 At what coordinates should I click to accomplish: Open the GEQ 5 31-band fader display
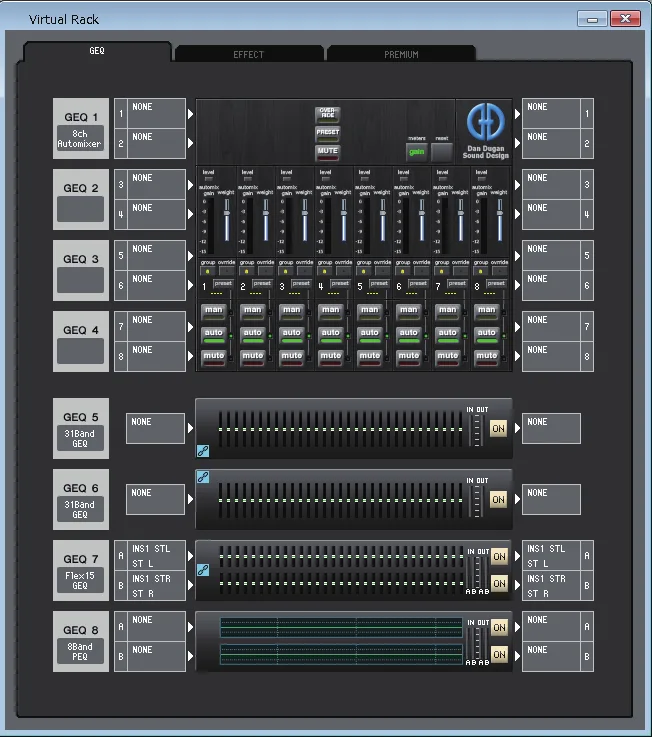(x=340, y=429)
